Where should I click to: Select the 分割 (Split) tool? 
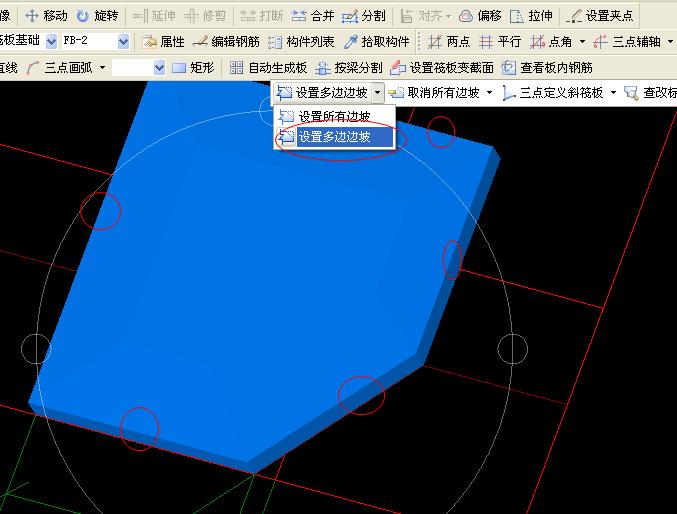pyautogui.click(x=364, y=16)
